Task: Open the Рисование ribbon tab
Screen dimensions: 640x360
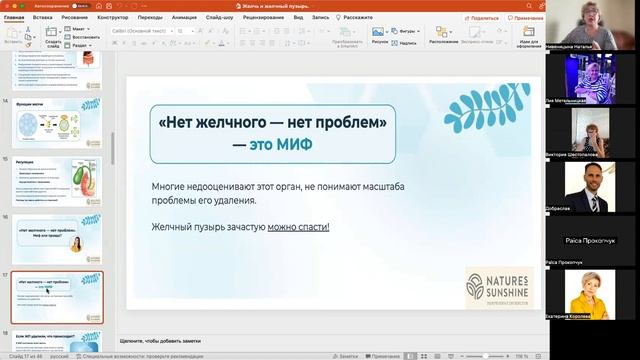Action: point(75,18)
